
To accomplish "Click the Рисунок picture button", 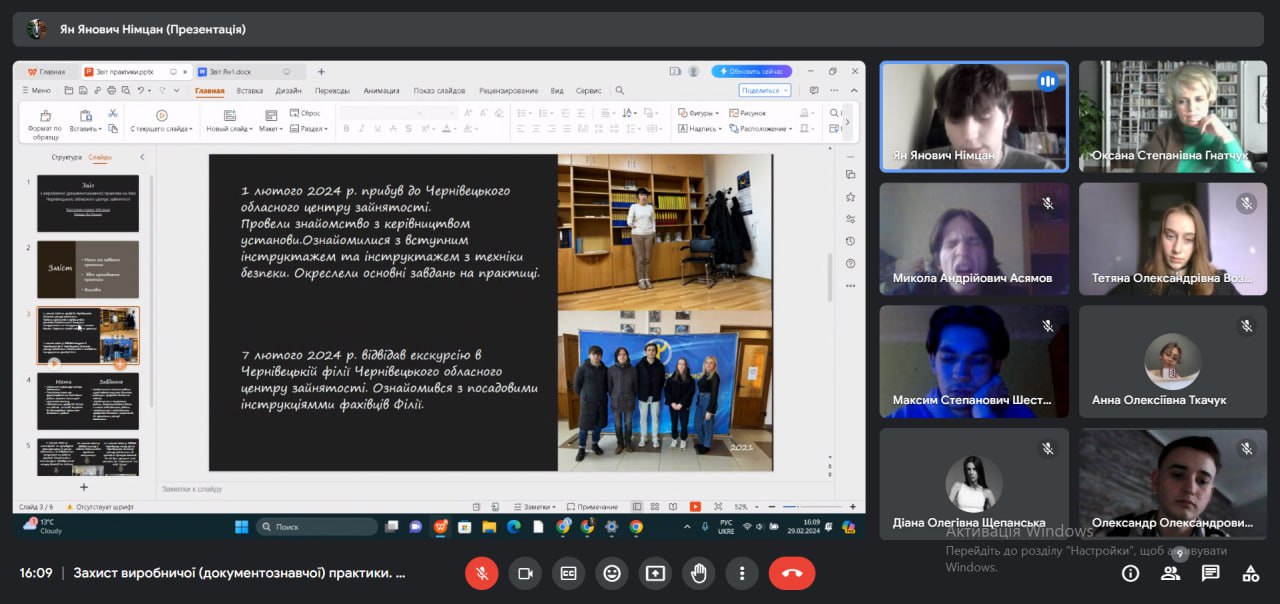I will (748, 114).
